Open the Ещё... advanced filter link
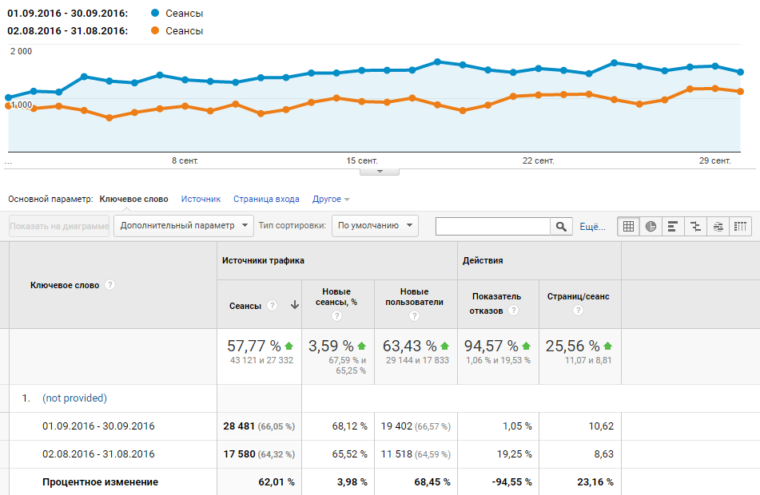Viewport: 760px width, 495px height. 592,226
